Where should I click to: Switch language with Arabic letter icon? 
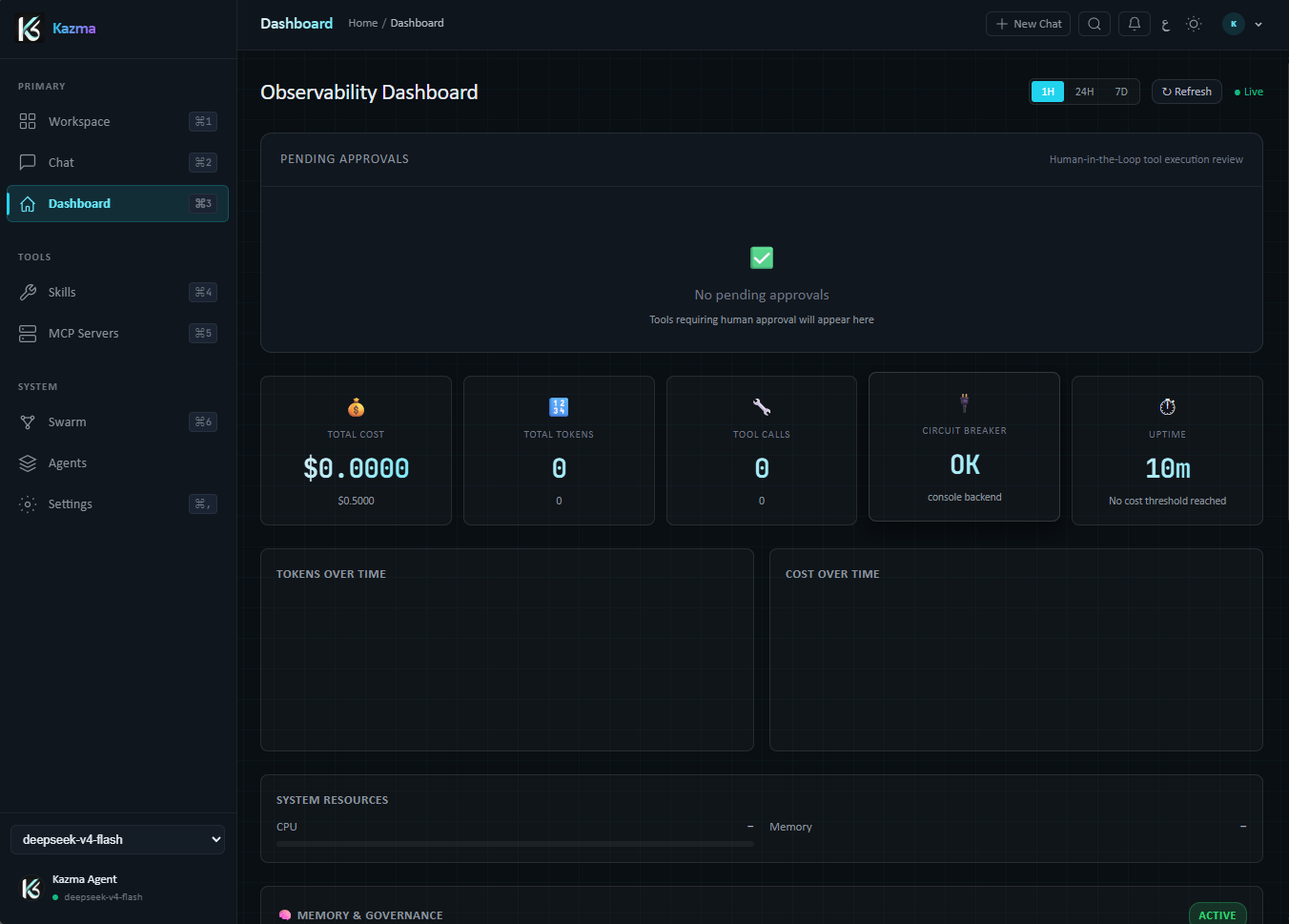pos(1165,25)
